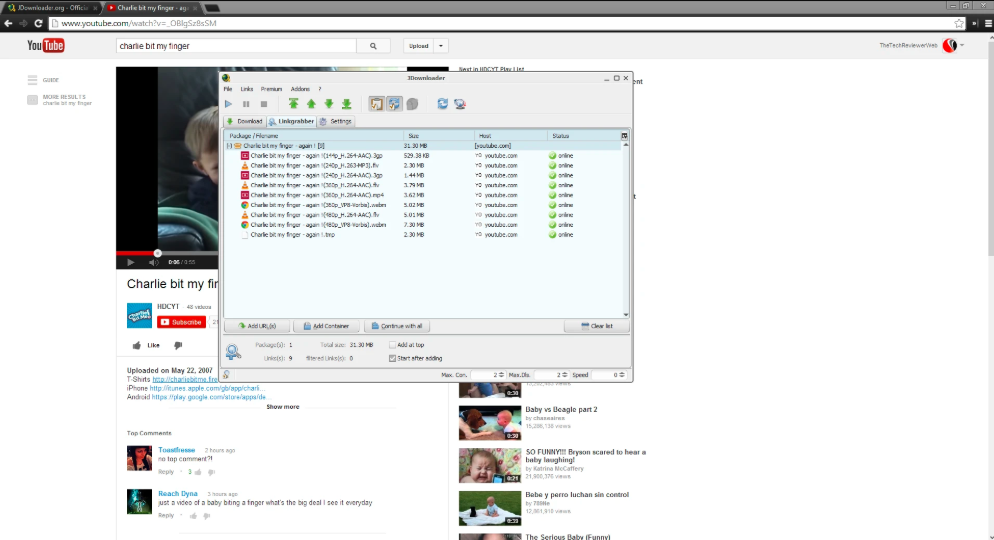
Task: Subscribe to the HDCYT channel
Action: [x=181, y=322]
